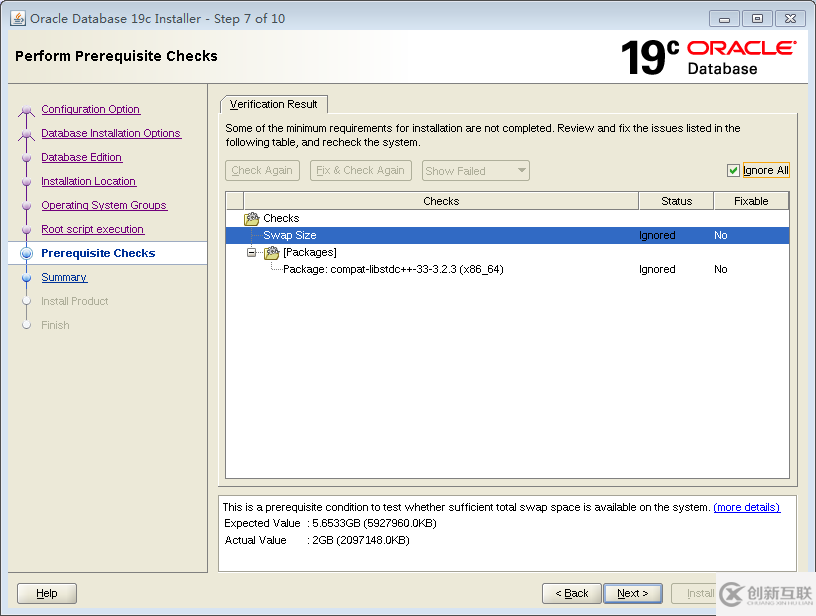
Task: Click Fix & Check Again button
Action: [x=361, y=171]
